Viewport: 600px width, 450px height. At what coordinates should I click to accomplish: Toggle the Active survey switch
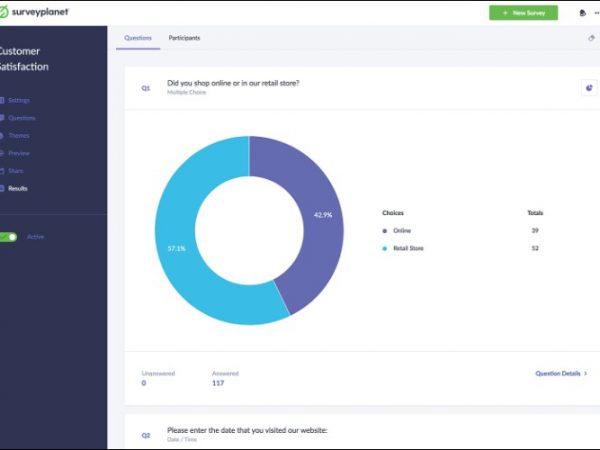pyautogui.click(x=9, y=237)
